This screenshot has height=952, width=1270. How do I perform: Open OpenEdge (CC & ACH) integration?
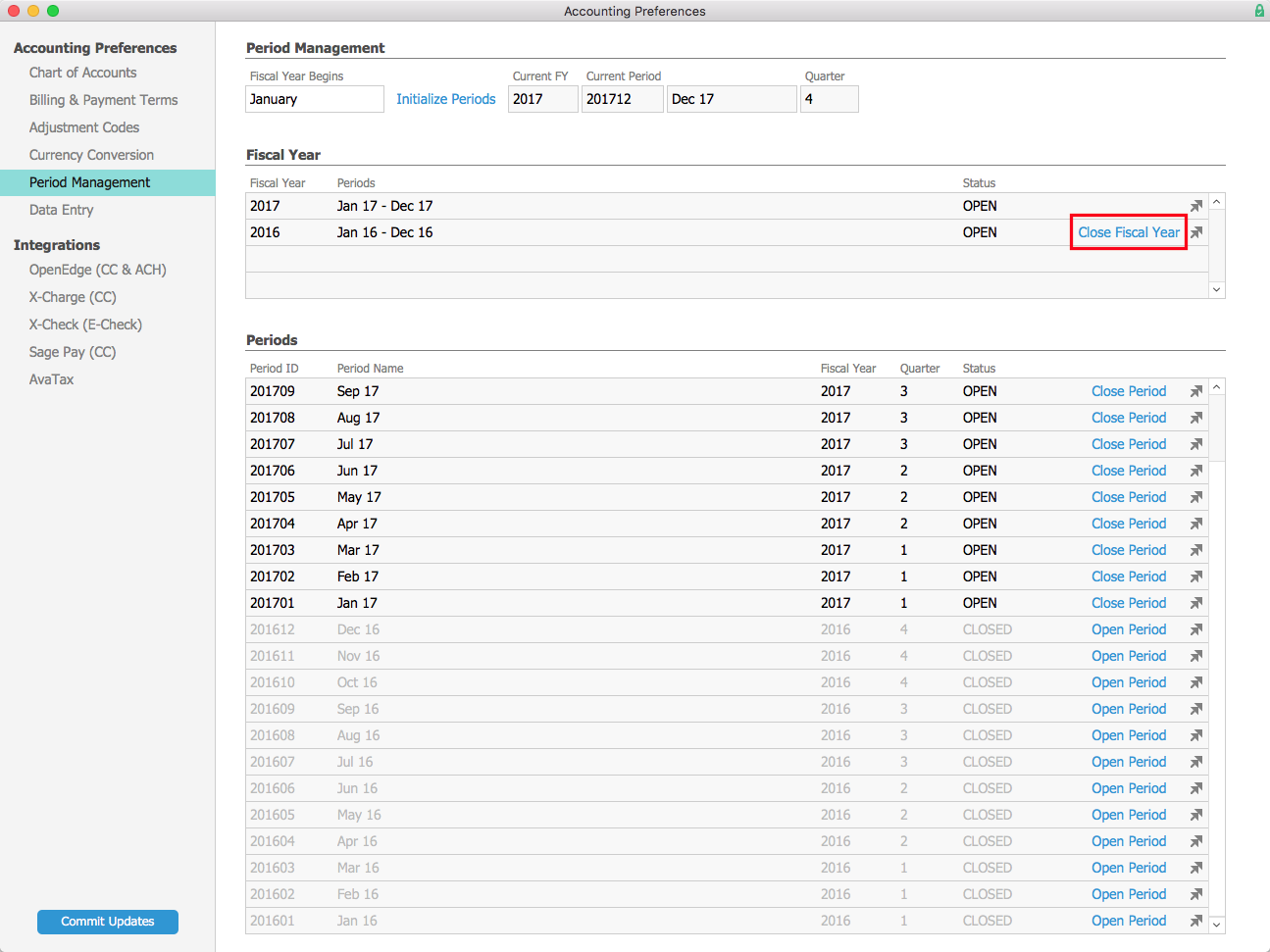[98, 270]
